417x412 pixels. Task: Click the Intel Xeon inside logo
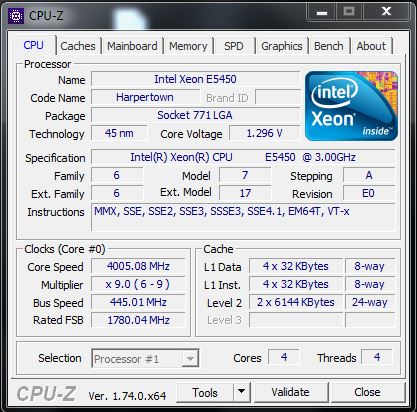click(x=351, y=105)
